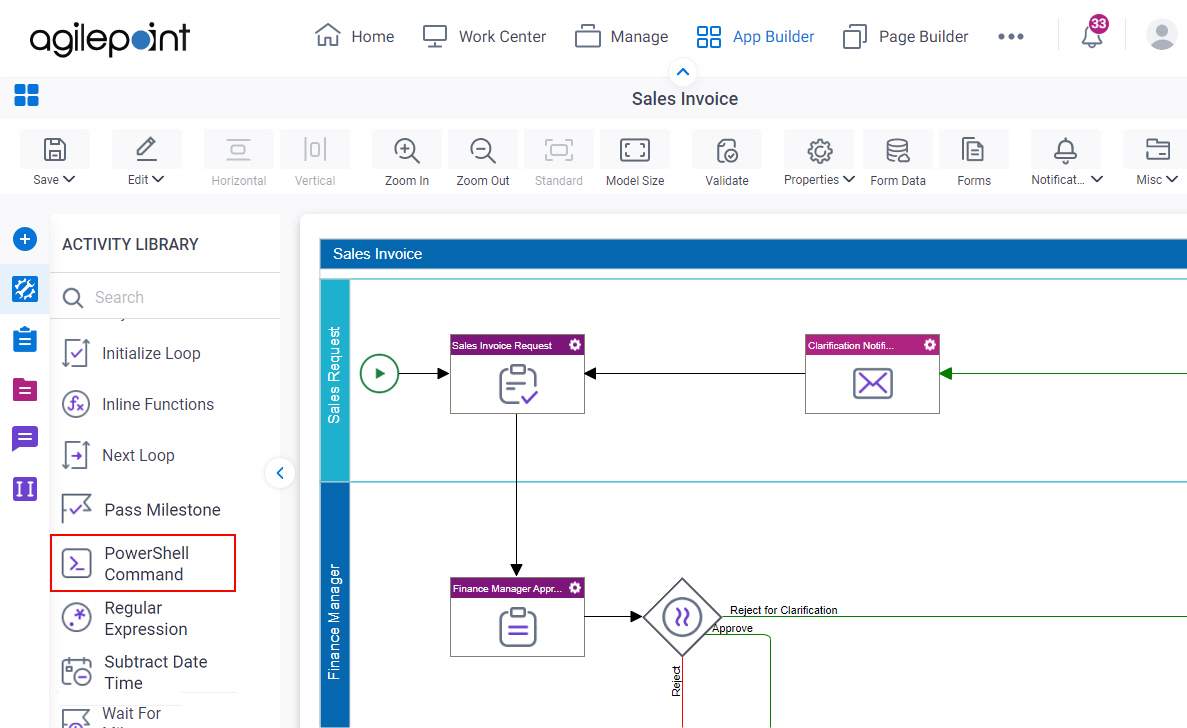Viewport: 1187px width, 728px height.
Task: Click the Horizontal align tool
Action: (x=238, y=158)
